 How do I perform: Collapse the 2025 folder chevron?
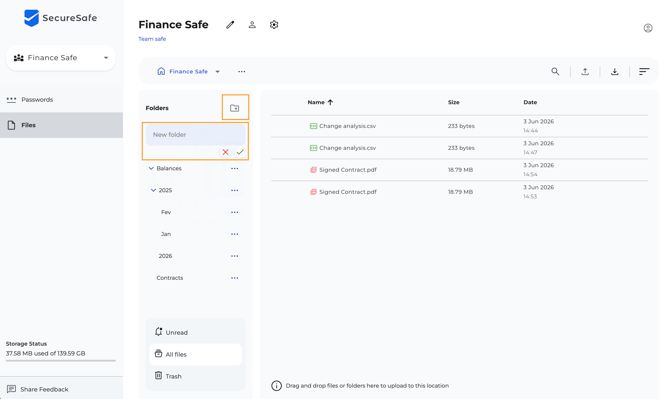coord(153,190)
